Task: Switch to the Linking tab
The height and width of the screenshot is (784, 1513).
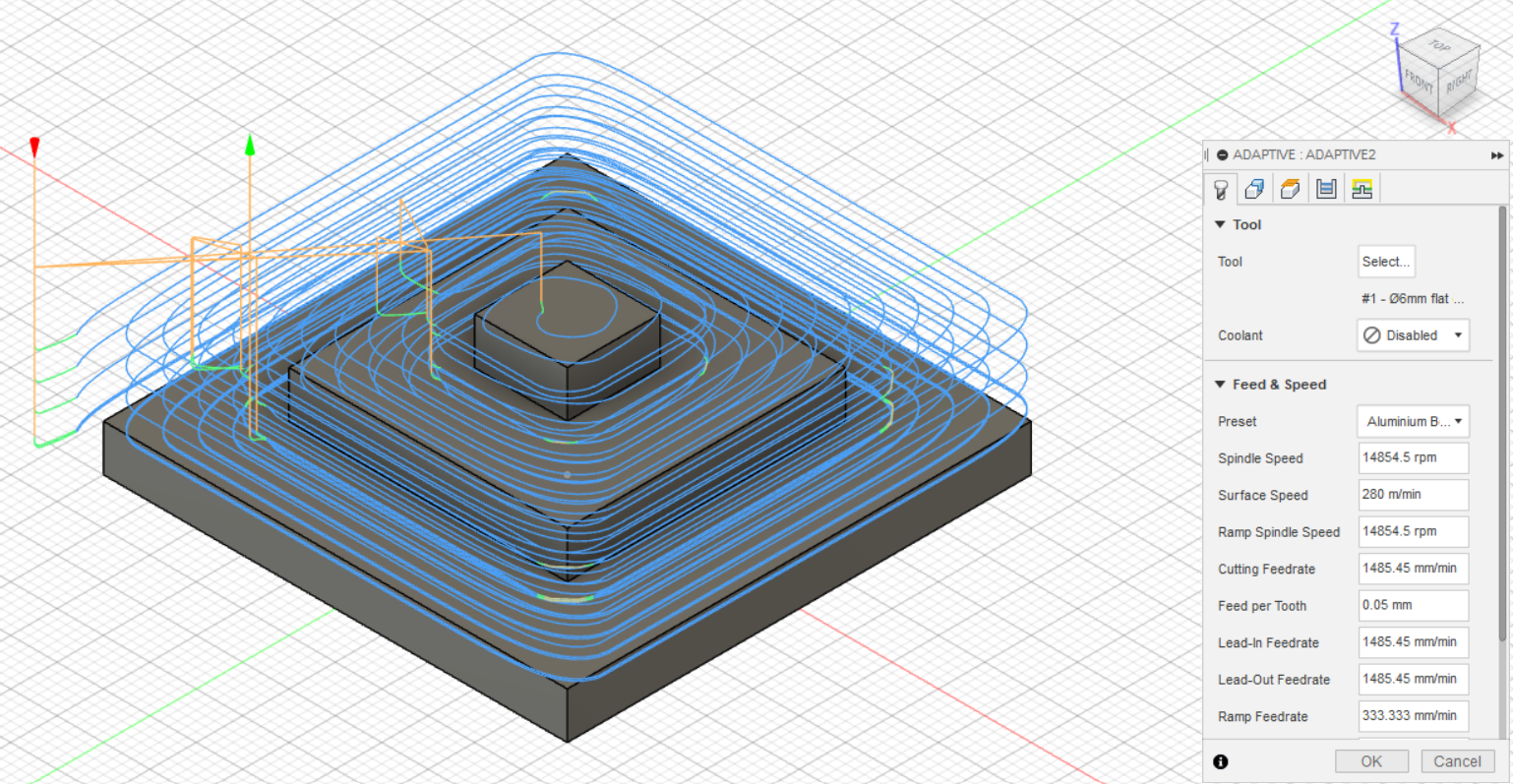Action: tap(1362, 189)
